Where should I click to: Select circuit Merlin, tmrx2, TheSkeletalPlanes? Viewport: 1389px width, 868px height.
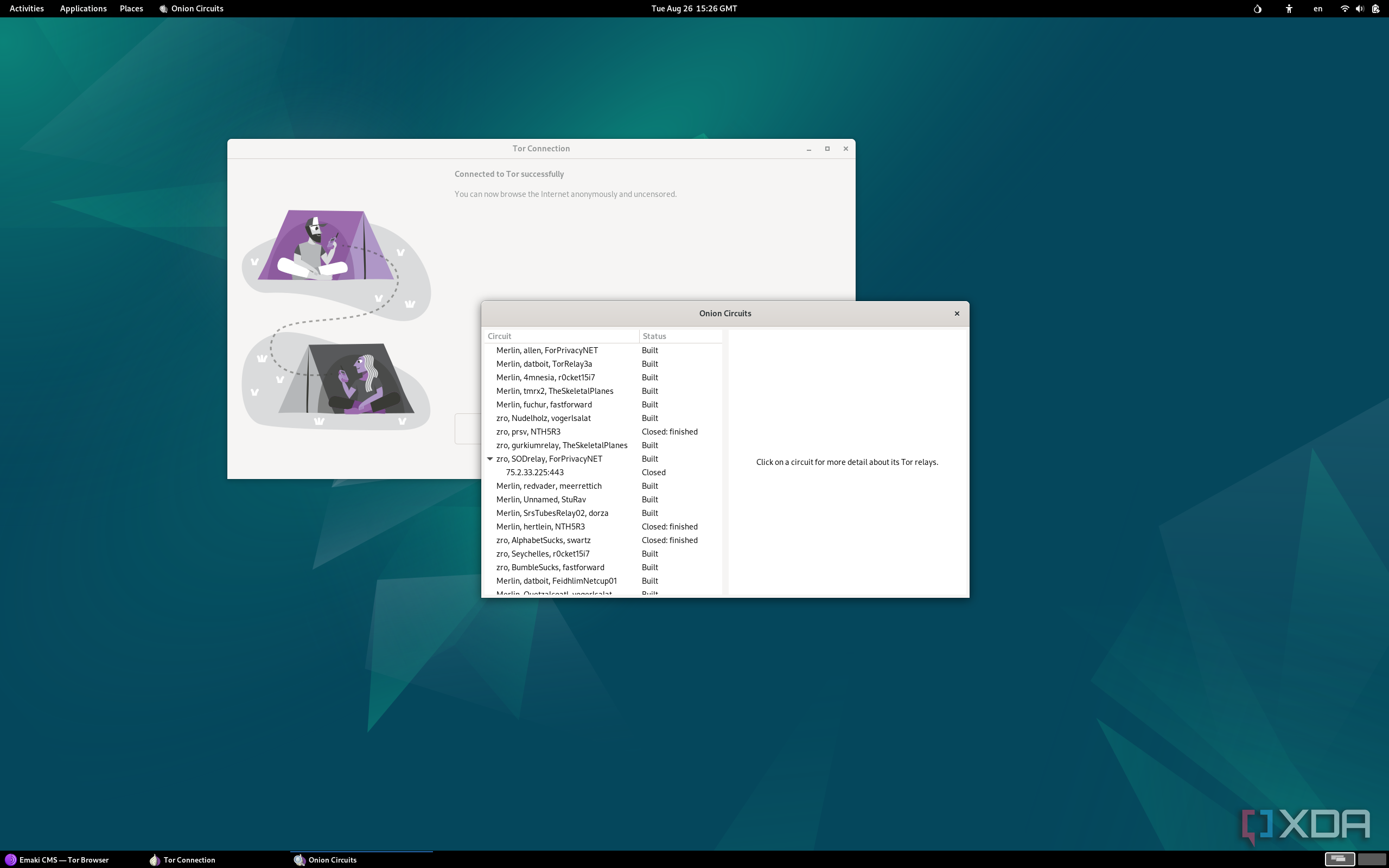[603, 391]
